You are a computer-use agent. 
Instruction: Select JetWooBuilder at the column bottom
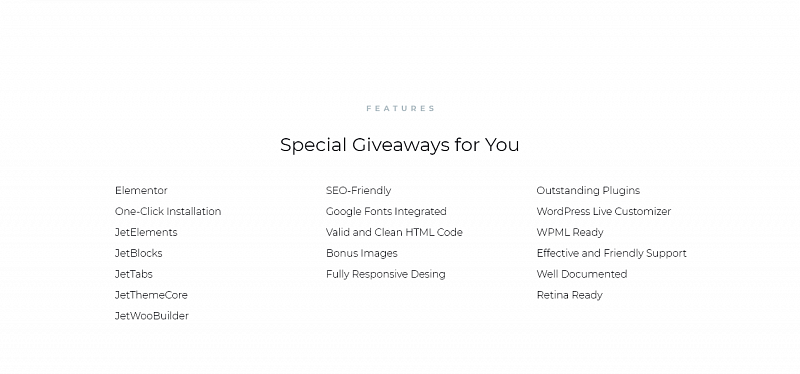click(152, 316)
